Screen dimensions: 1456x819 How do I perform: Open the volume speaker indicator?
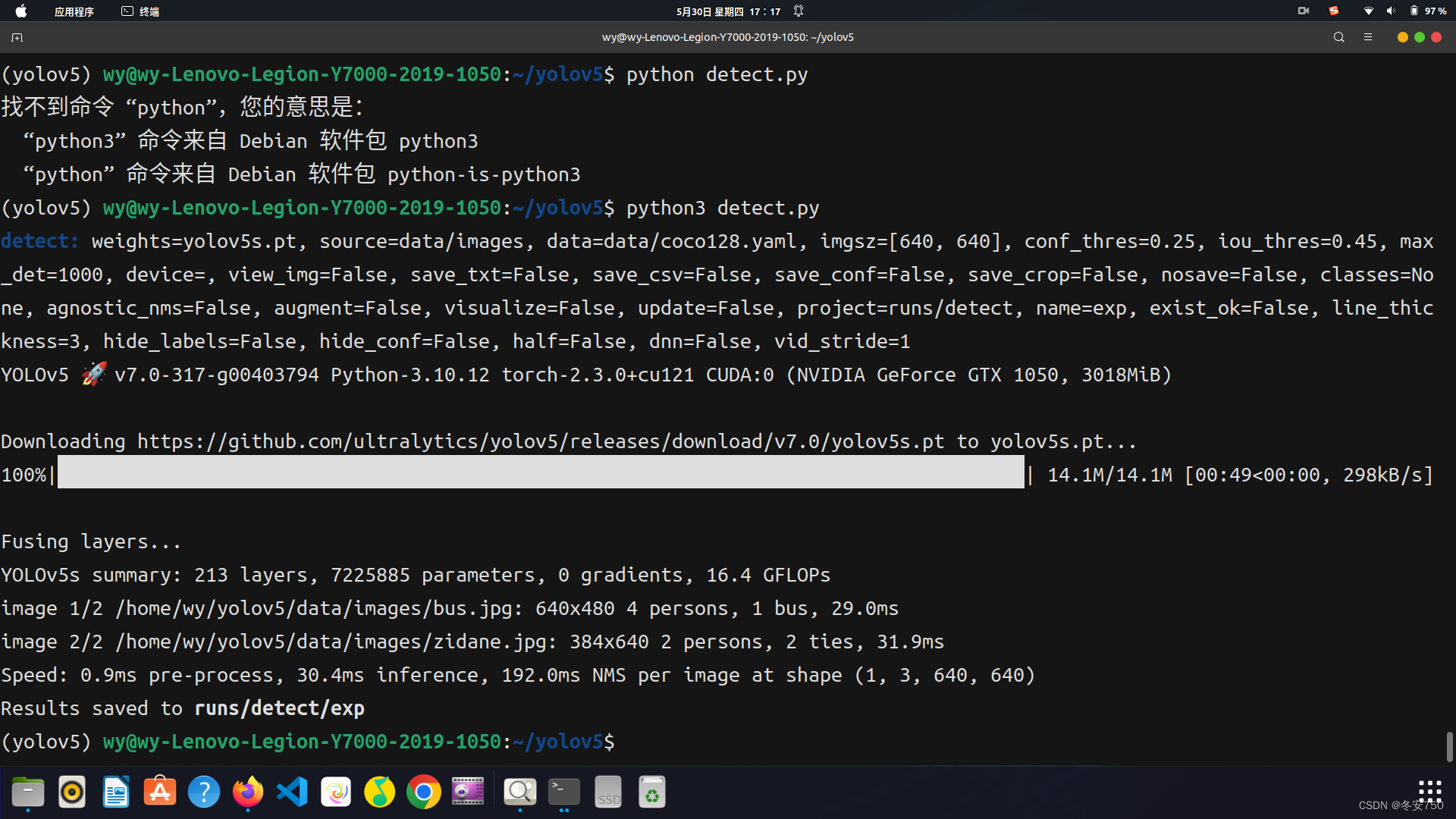(1391, 11)
